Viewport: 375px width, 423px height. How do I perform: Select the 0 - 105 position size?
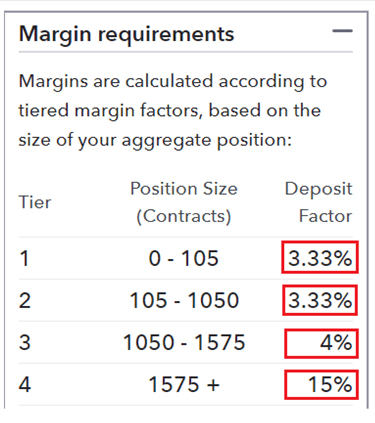pyautogui.click(x=184, y=258)
